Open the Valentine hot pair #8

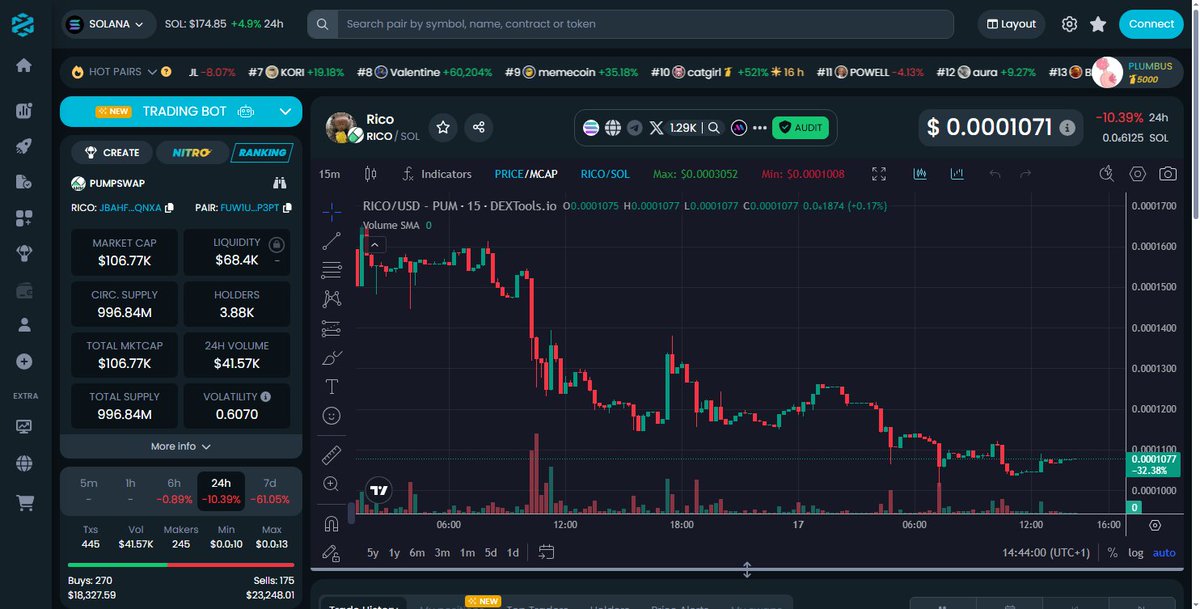pyautogui.click(x=425, y=72)
